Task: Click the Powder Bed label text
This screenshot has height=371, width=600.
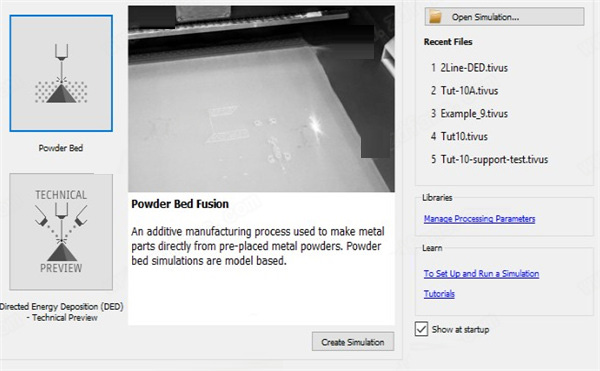Action: pos(61,148)
